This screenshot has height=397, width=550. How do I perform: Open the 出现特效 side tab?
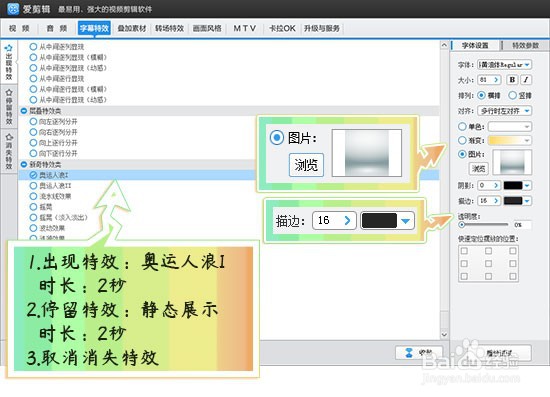tap(9, 62)
